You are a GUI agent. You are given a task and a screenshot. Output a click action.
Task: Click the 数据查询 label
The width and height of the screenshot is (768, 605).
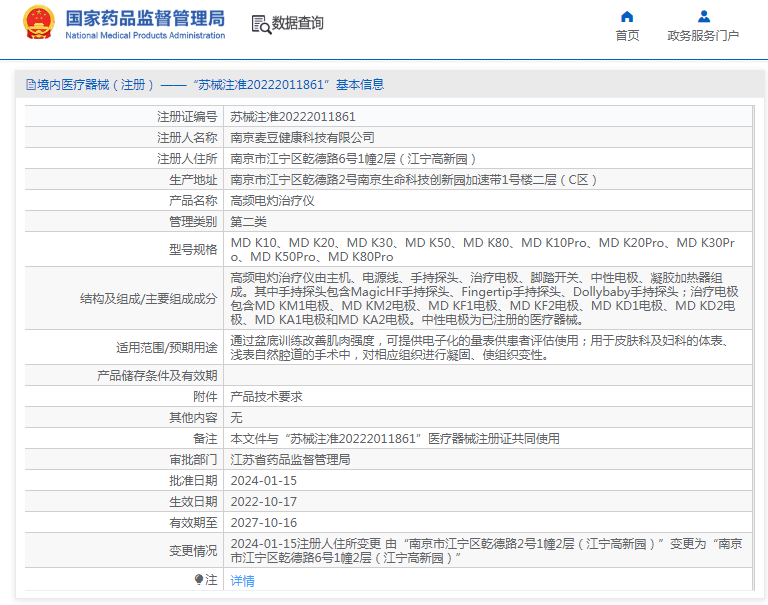[298, 23]
